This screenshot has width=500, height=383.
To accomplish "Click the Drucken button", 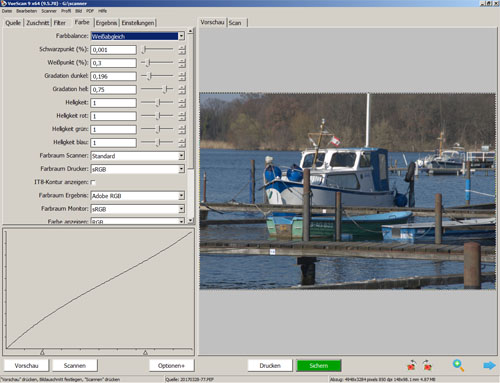I will click(270, 365).
